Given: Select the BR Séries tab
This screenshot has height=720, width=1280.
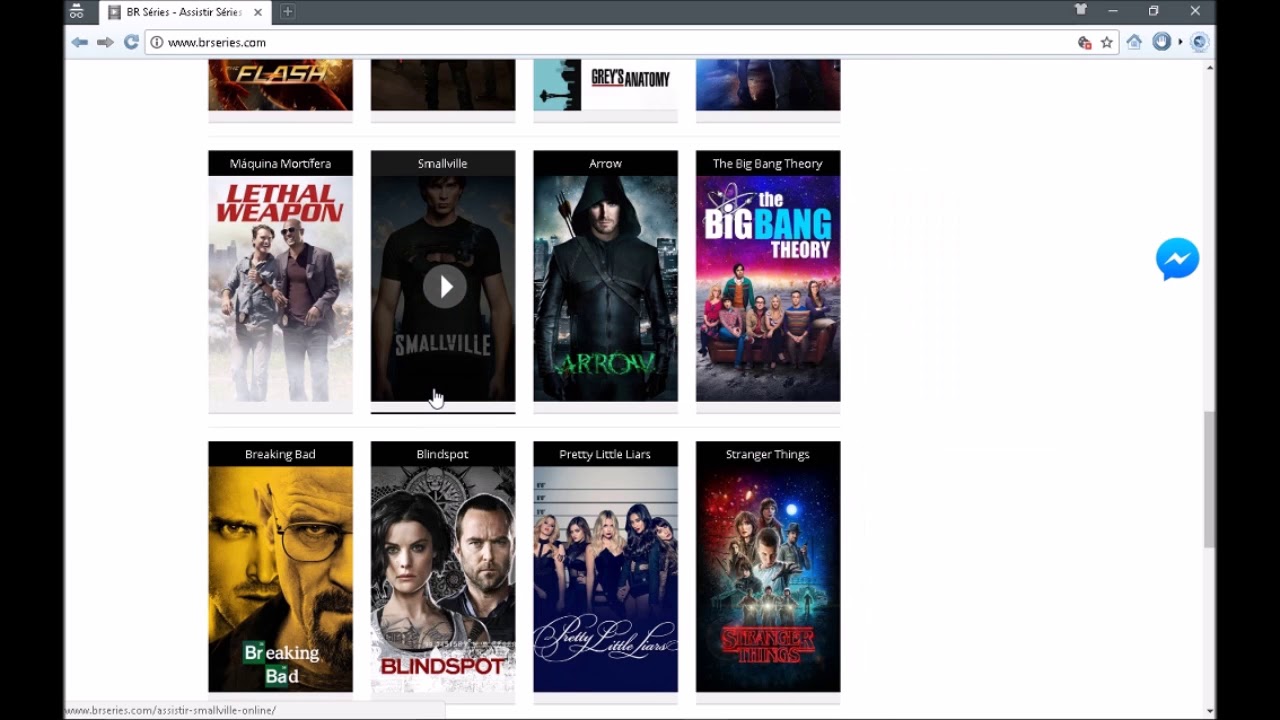Looking at the screenshot, I should pyautogui.click(x=183, y=12).
